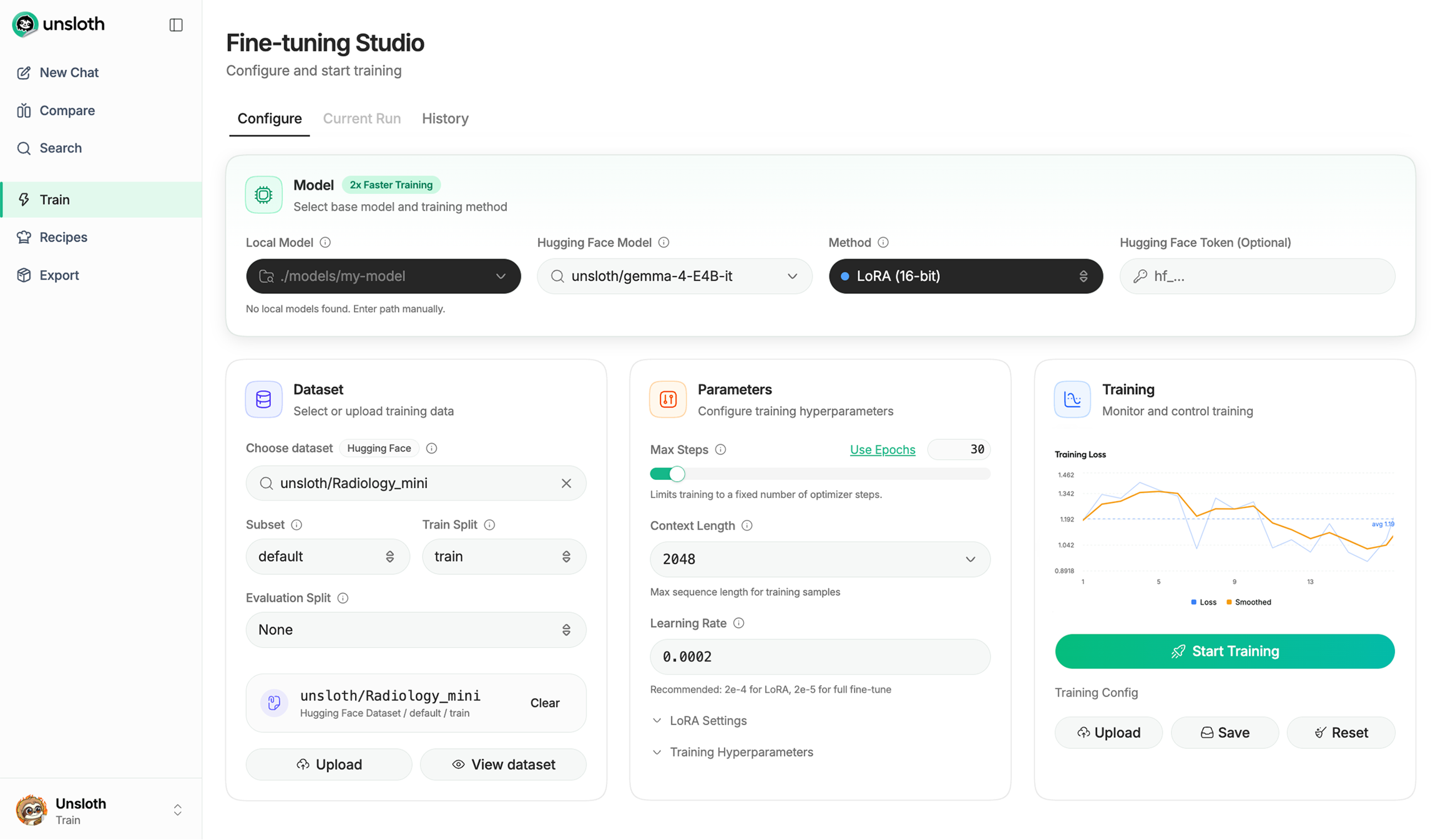Open the Method LoRA (16-bit) selector
This screenshot has width=1438, height=840.
[x=966, y=276]
